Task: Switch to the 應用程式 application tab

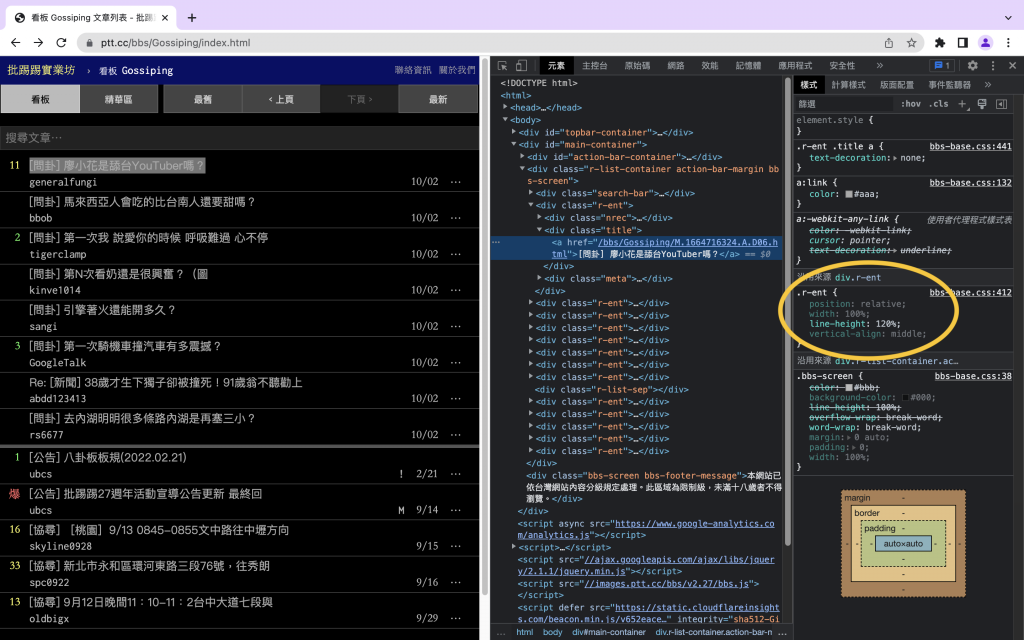Action: click(795, 65)
